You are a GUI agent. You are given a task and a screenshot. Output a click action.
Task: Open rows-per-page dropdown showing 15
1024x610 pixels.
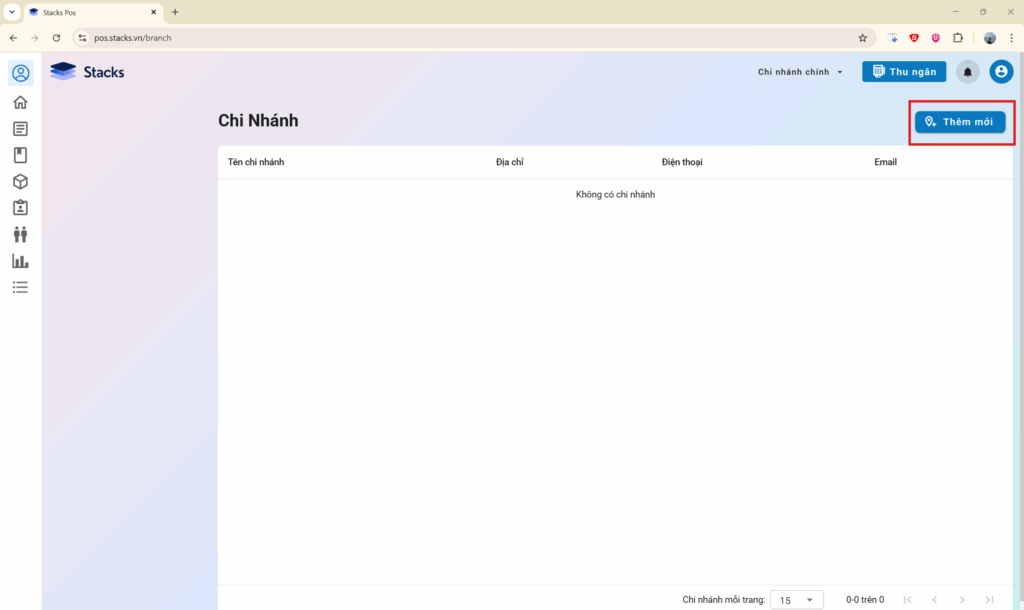pyautogui.click(x=796, y=600)
